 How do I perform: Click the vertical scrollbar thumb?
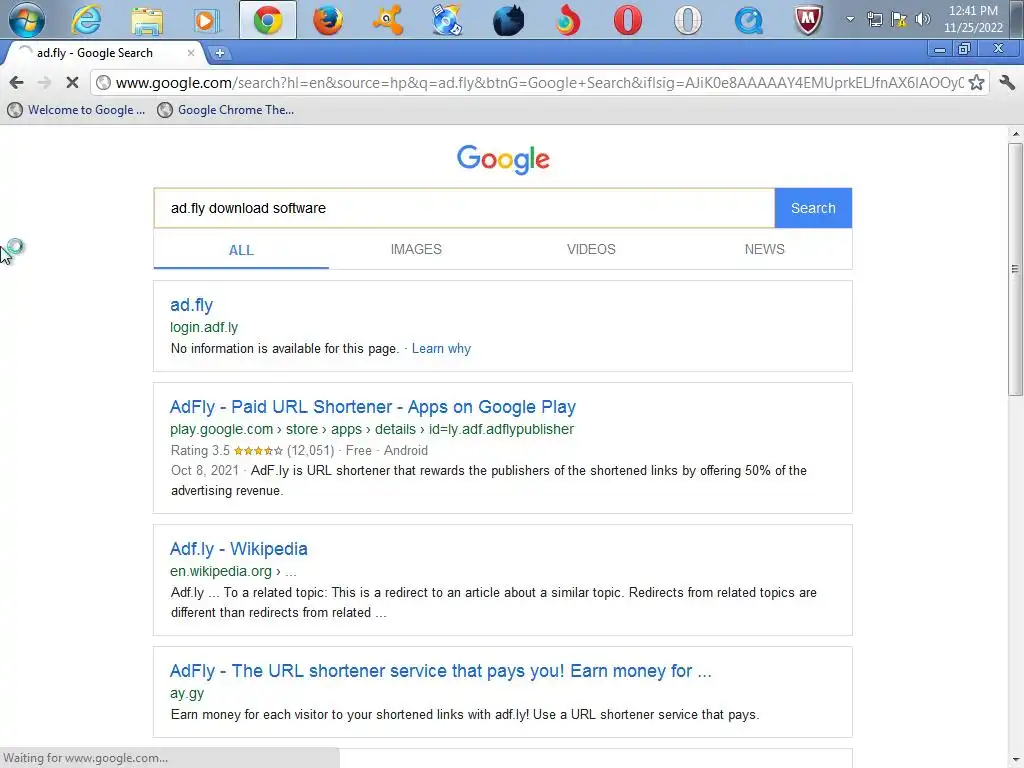point(1015,269)
